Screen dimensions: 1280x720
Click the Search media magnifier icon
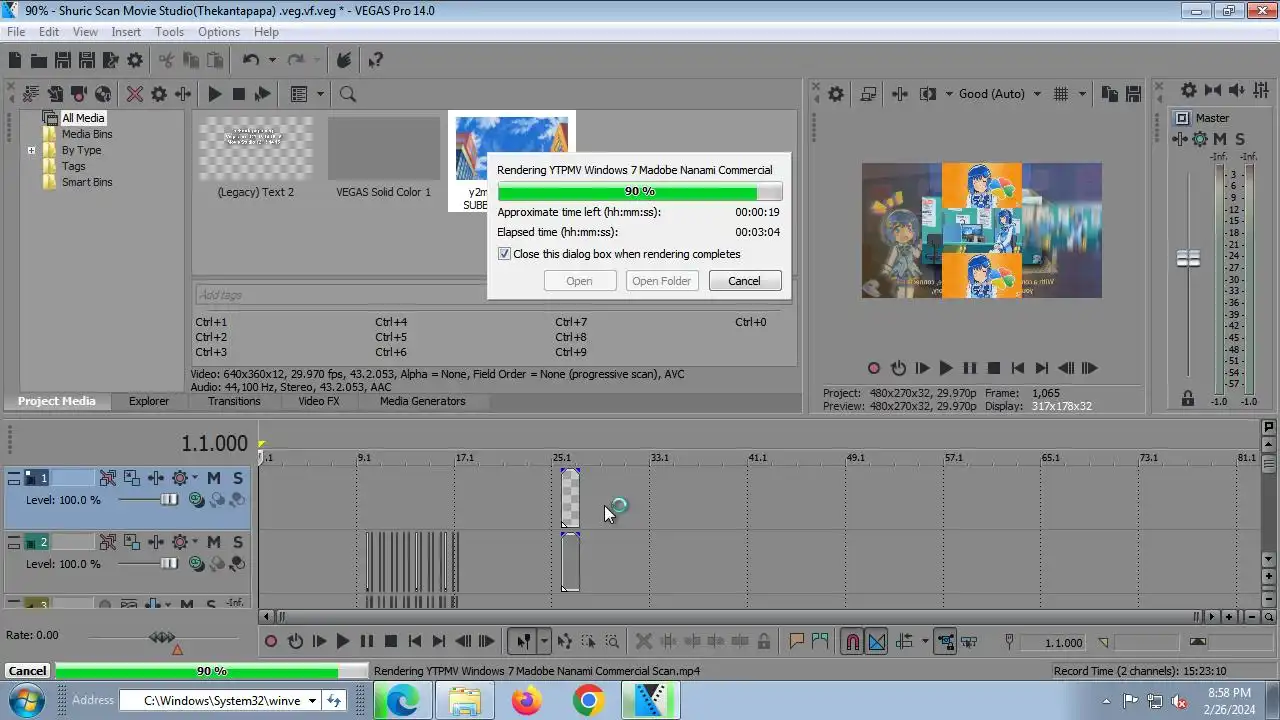[x=348, y=94]
